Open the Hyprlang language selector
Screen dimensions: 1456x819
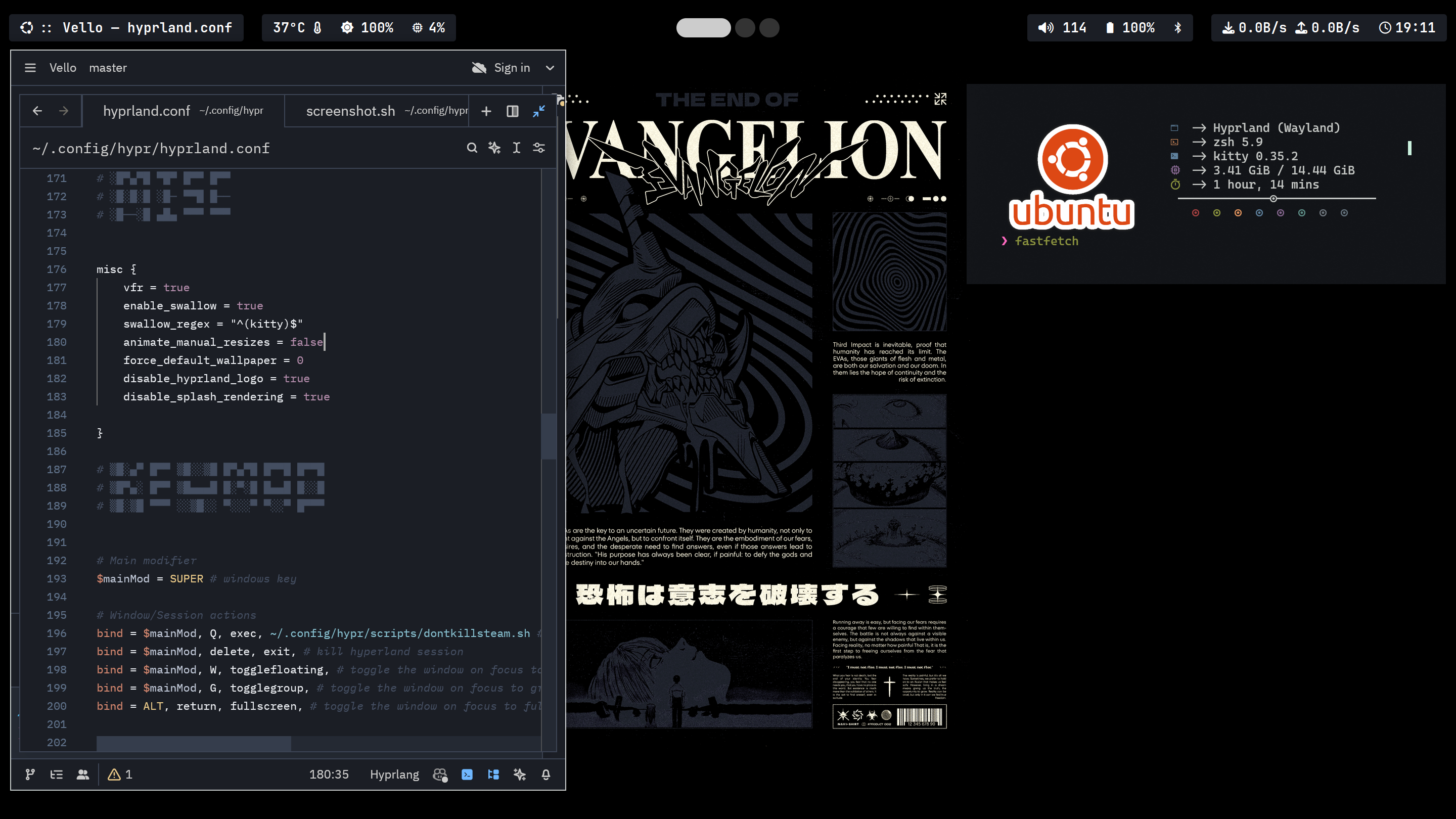[x=394, y=775]
